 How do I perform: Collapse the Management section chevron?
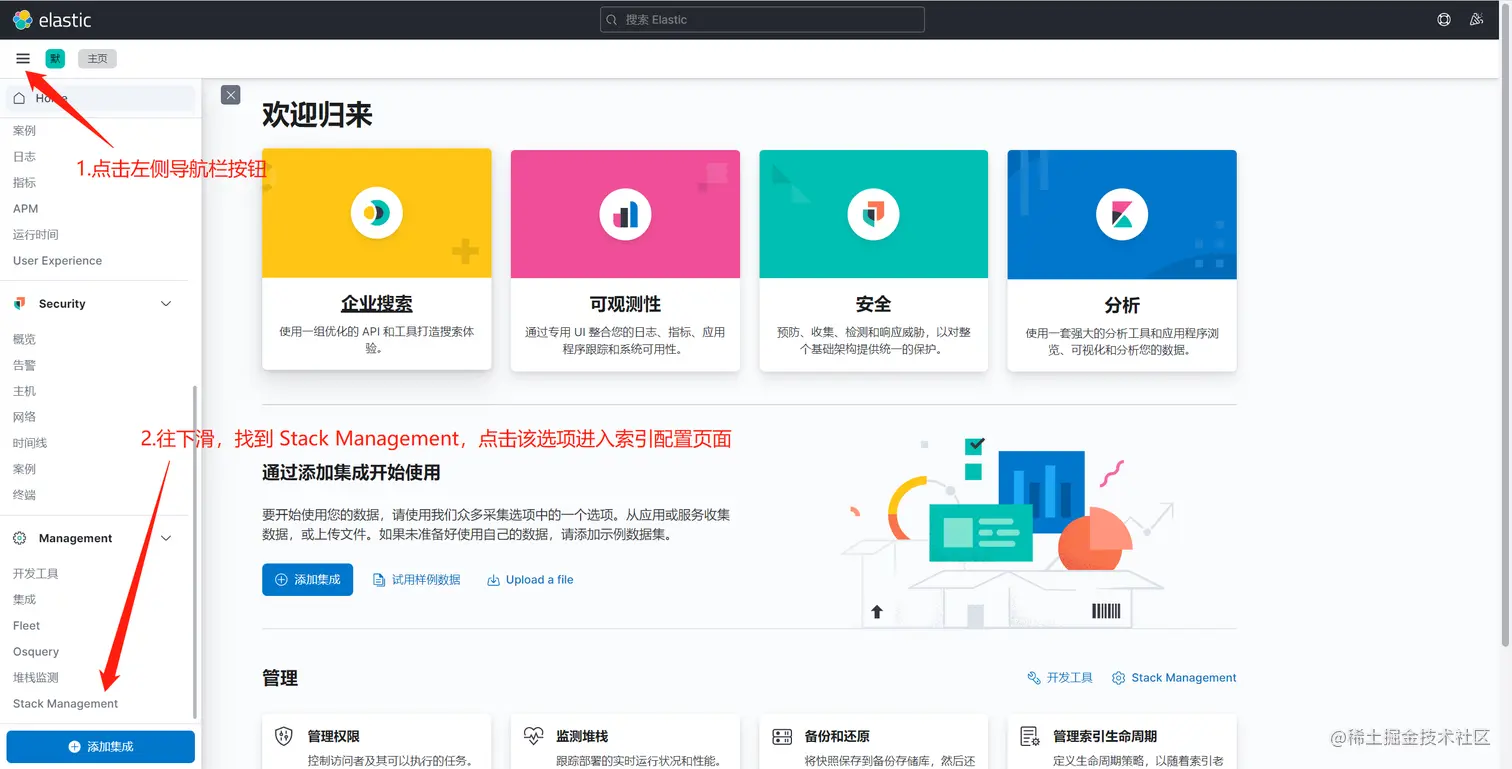[166, 538]
